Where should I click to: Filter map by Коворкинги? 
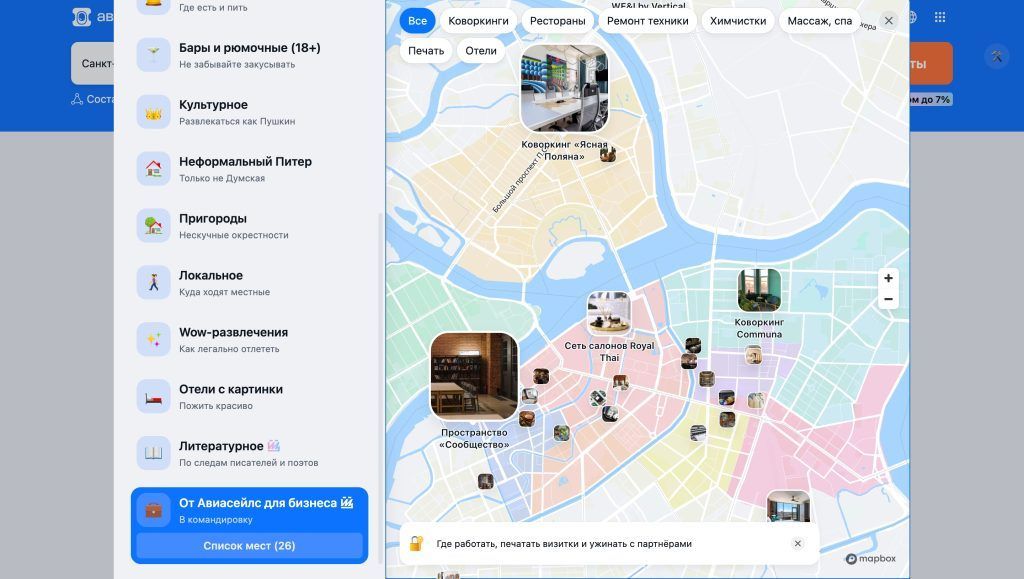pos(478,21)
